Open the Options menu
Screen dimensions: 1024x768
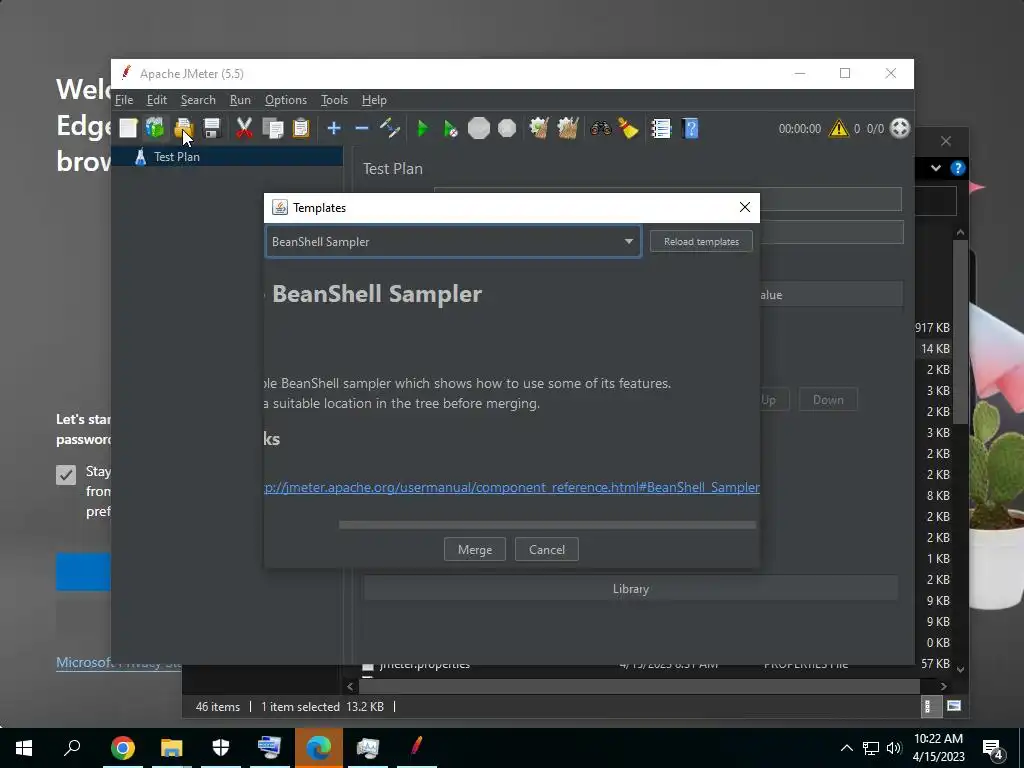point(285,100)
